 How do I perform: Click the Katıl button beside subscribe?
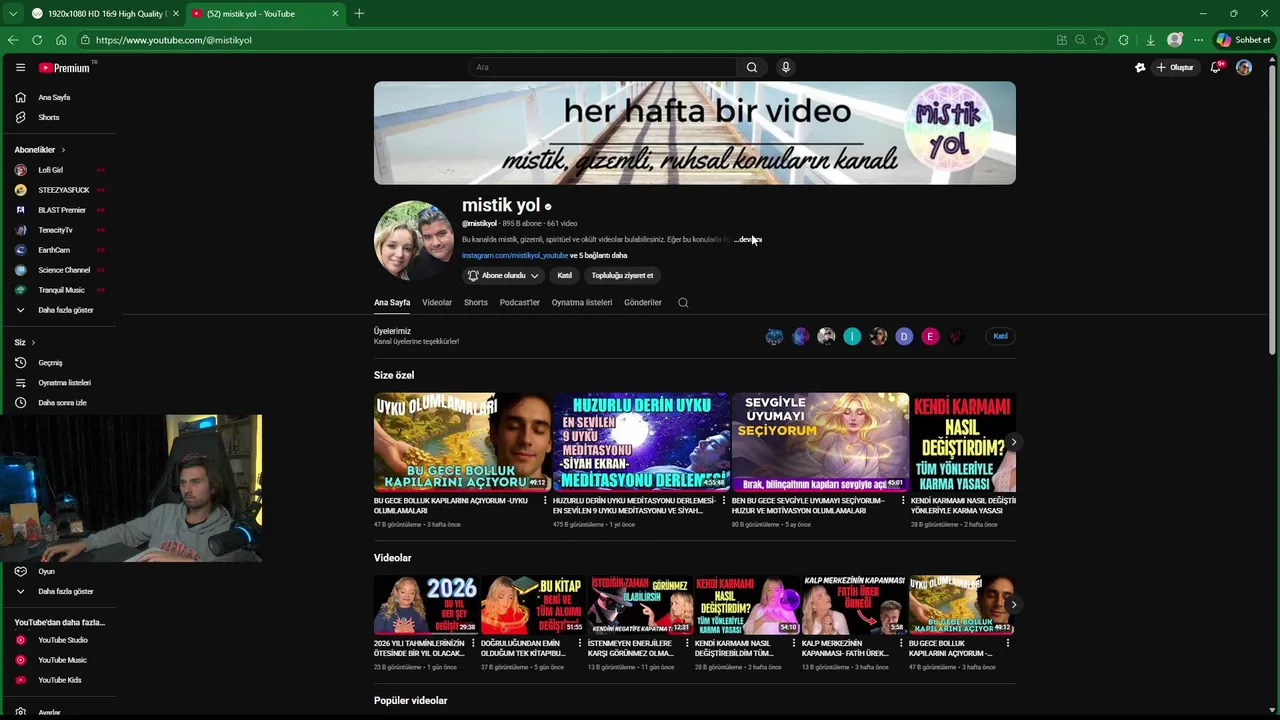coord(565,275)
